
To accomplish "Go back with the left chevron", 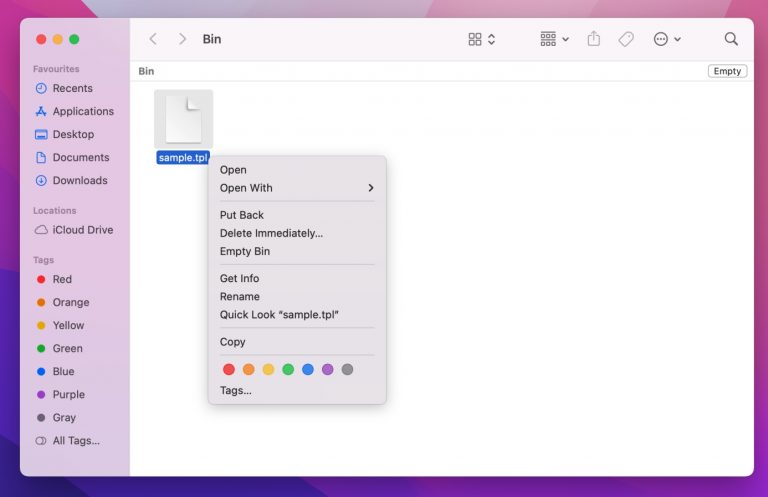I will pos(153,39).
